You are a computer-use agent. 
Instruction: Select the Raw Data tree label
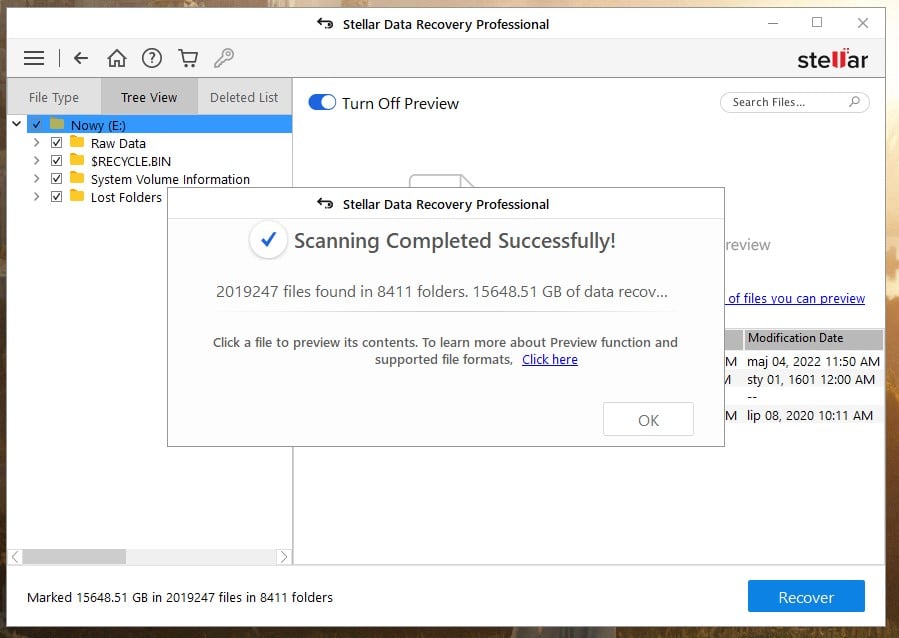[x=118, y=143]
